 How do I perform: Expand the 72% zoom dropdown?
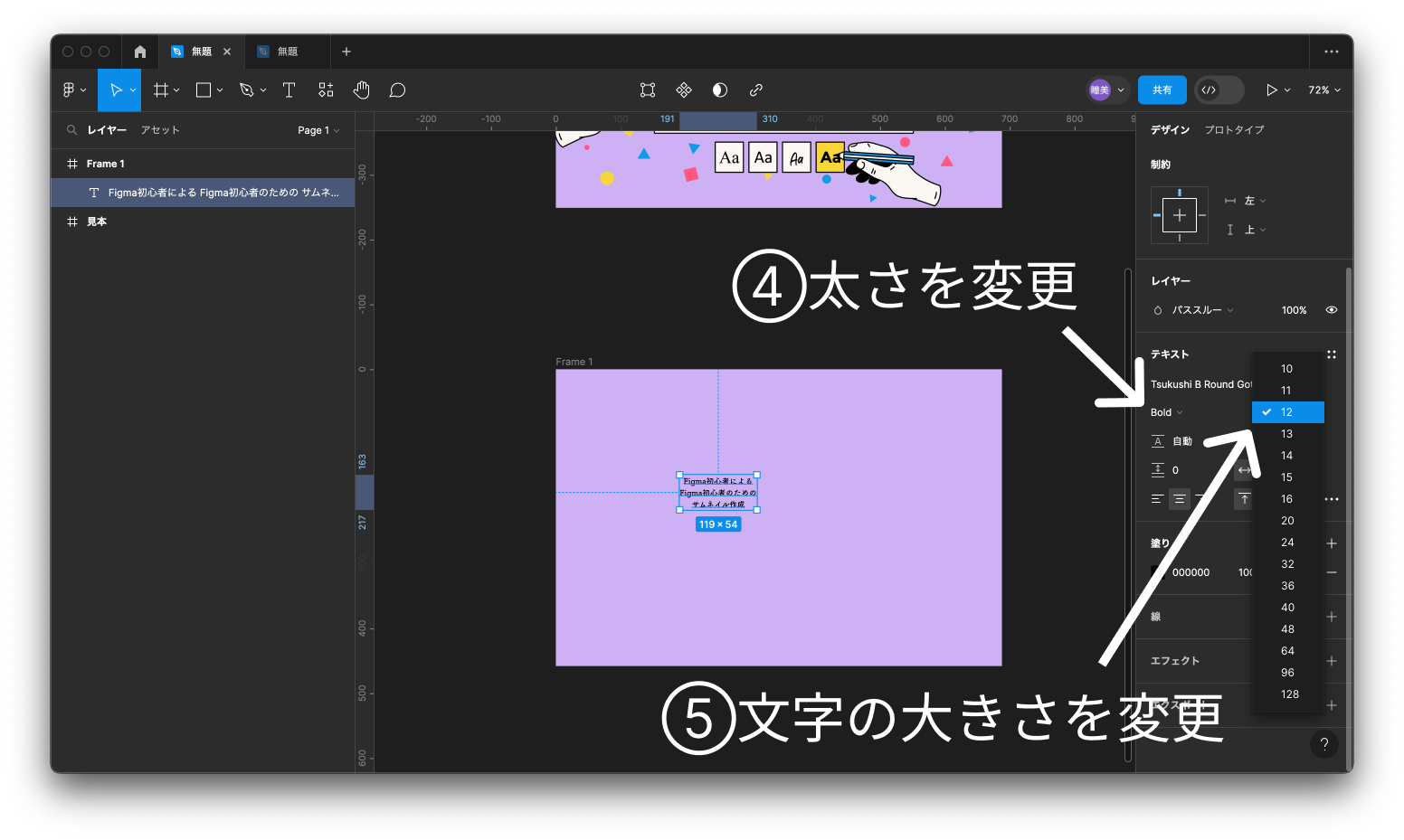[x=1324, y=90]
